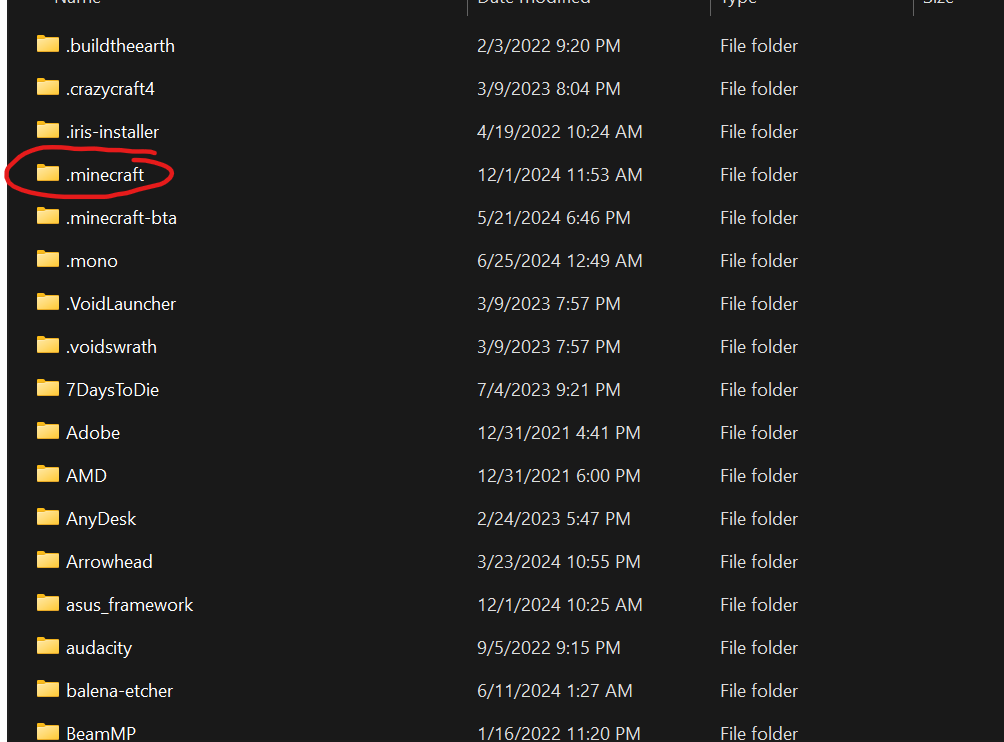
Task: Select the date "12/31/2021 4:41 PM"
Action: point(559,433)
